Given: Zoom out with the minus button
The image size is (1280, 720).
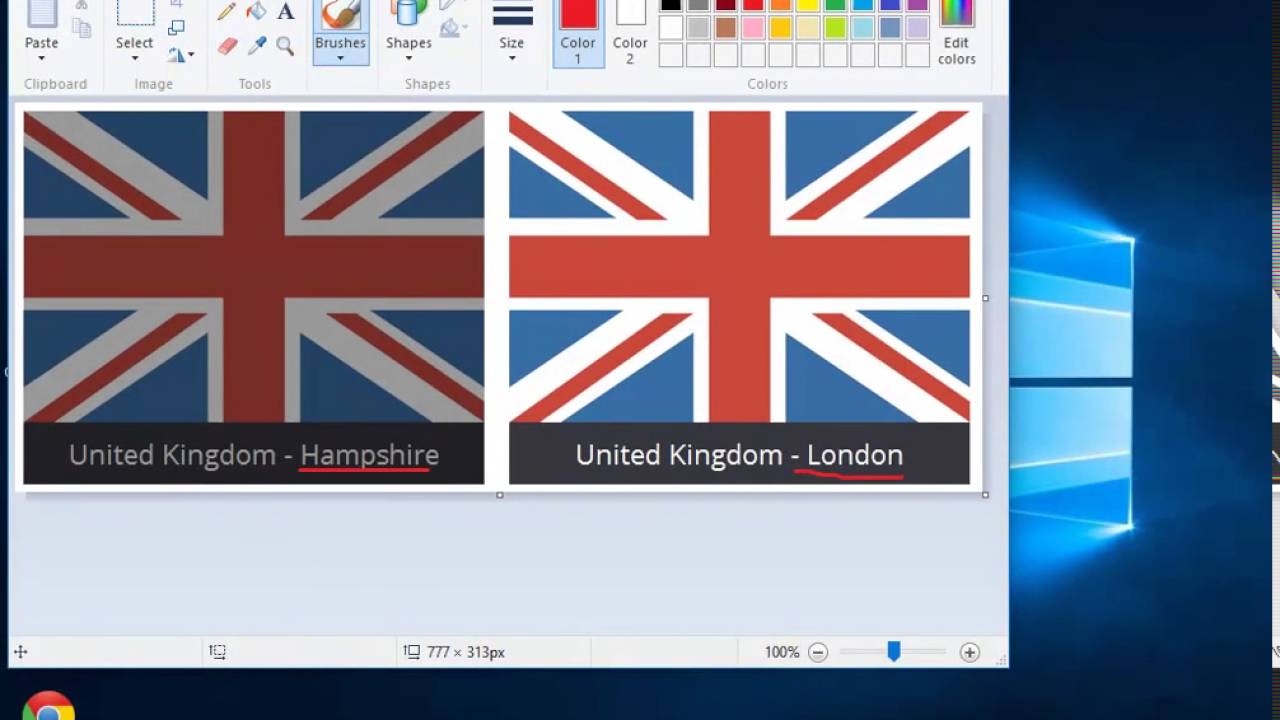Looking at the screenshot, I should tap(818, 652).
